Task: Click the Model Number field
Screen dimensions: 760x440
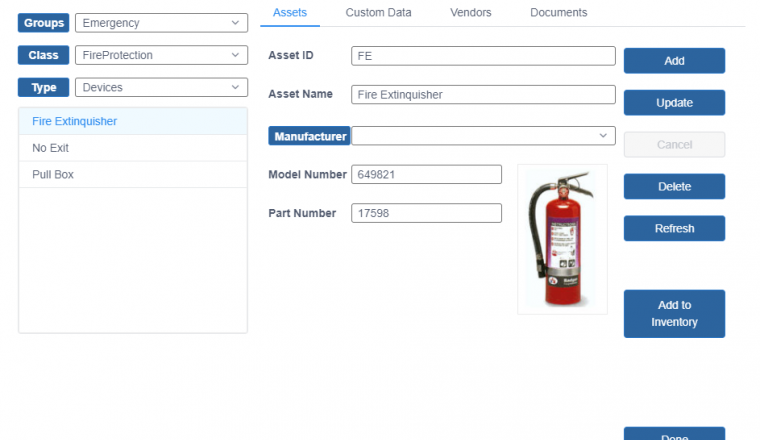Action: [427, 174]
